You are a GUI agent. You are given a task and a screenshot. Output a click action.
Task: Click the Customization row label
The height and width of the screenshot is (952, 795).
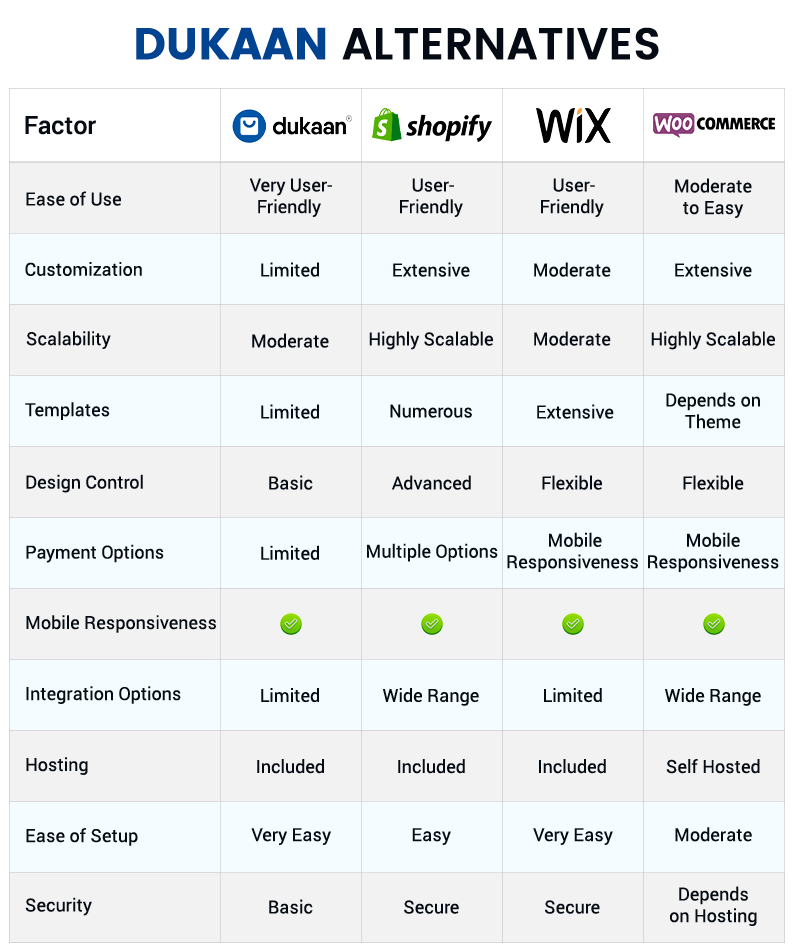[84, 270]
